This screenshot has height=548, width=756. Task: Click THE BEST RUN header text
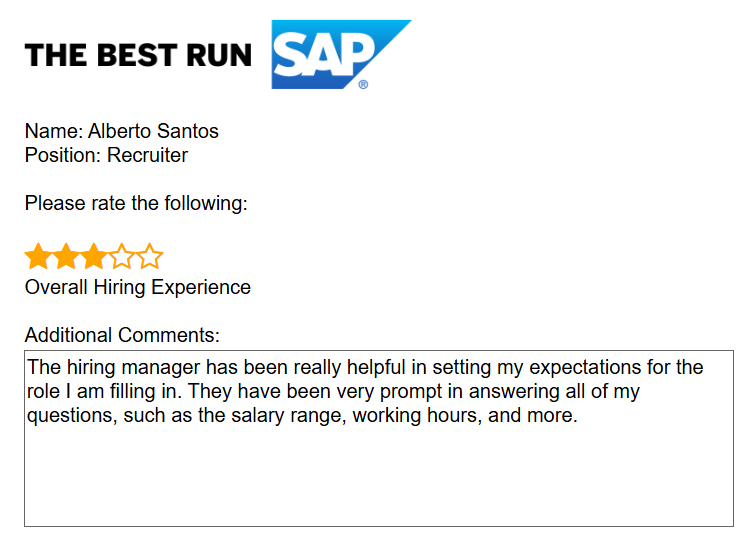click(x=138, y=55)
